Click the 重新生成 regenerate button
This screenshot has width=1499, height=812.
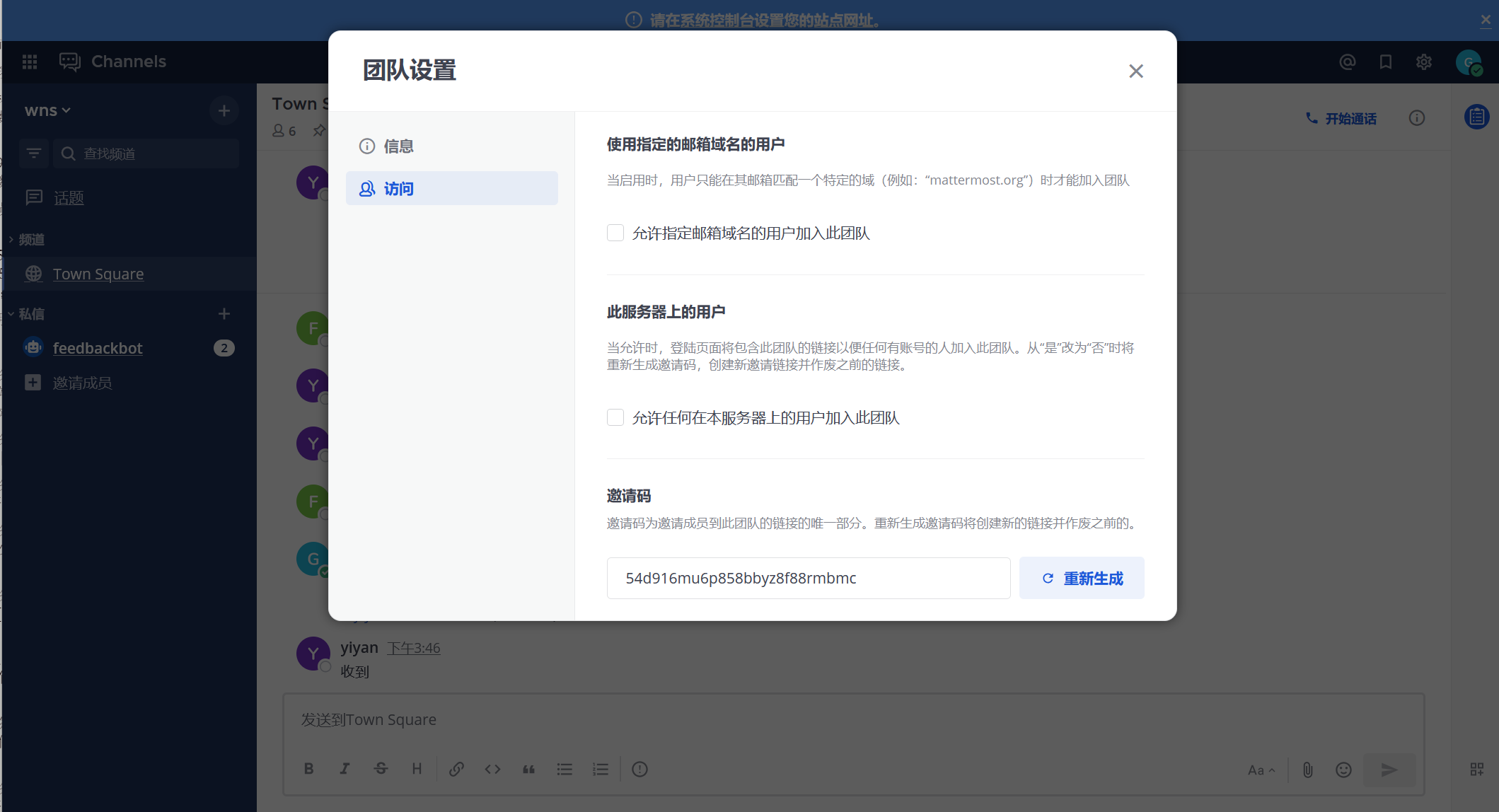[x=1082, y=579]
